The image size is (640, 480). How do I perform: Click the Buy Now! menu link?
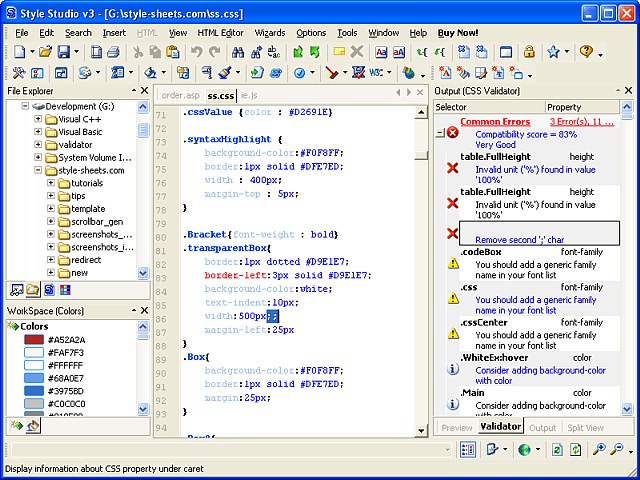[458, 33]
